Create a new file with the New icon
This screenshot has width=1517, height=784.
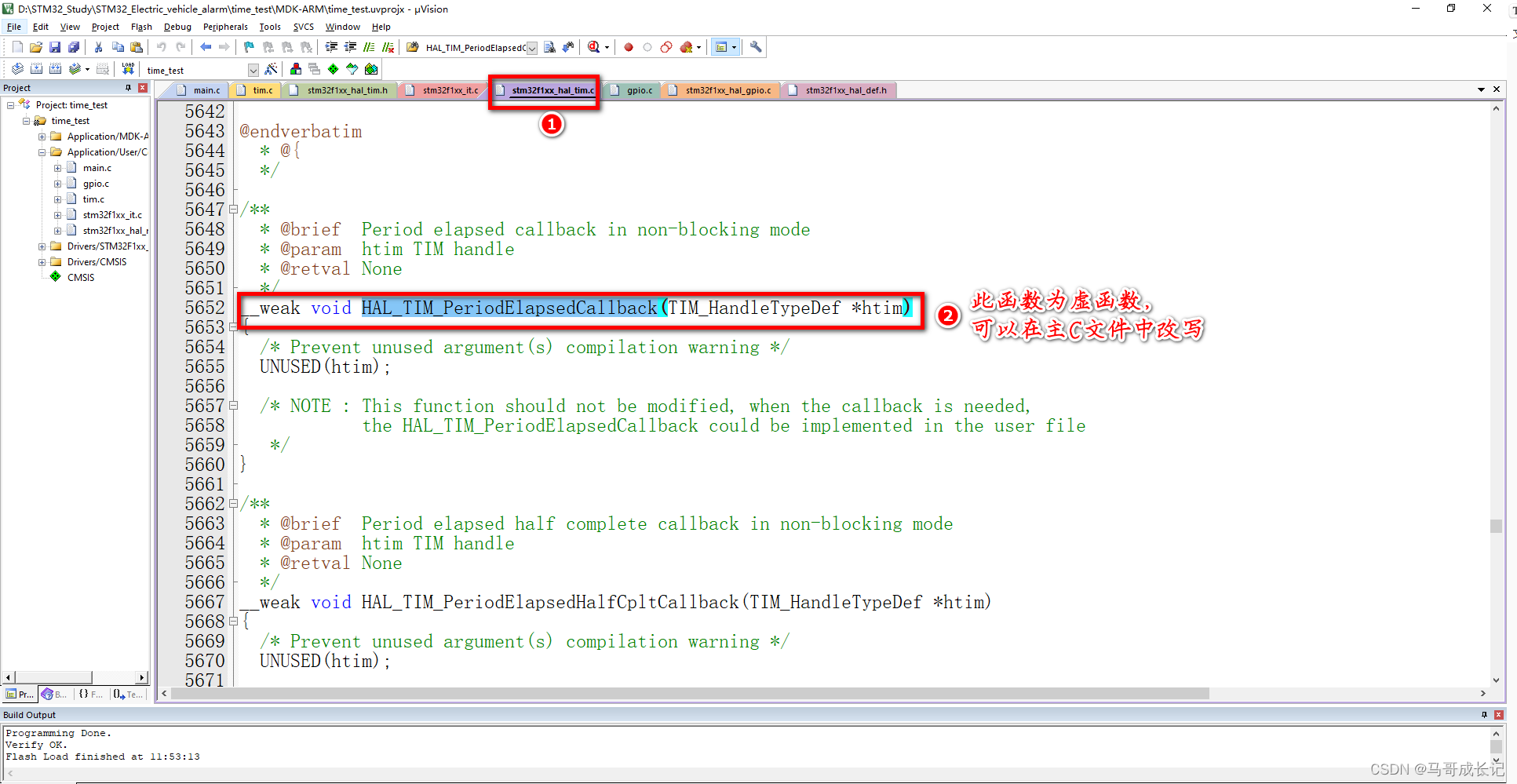click(17, 47)
